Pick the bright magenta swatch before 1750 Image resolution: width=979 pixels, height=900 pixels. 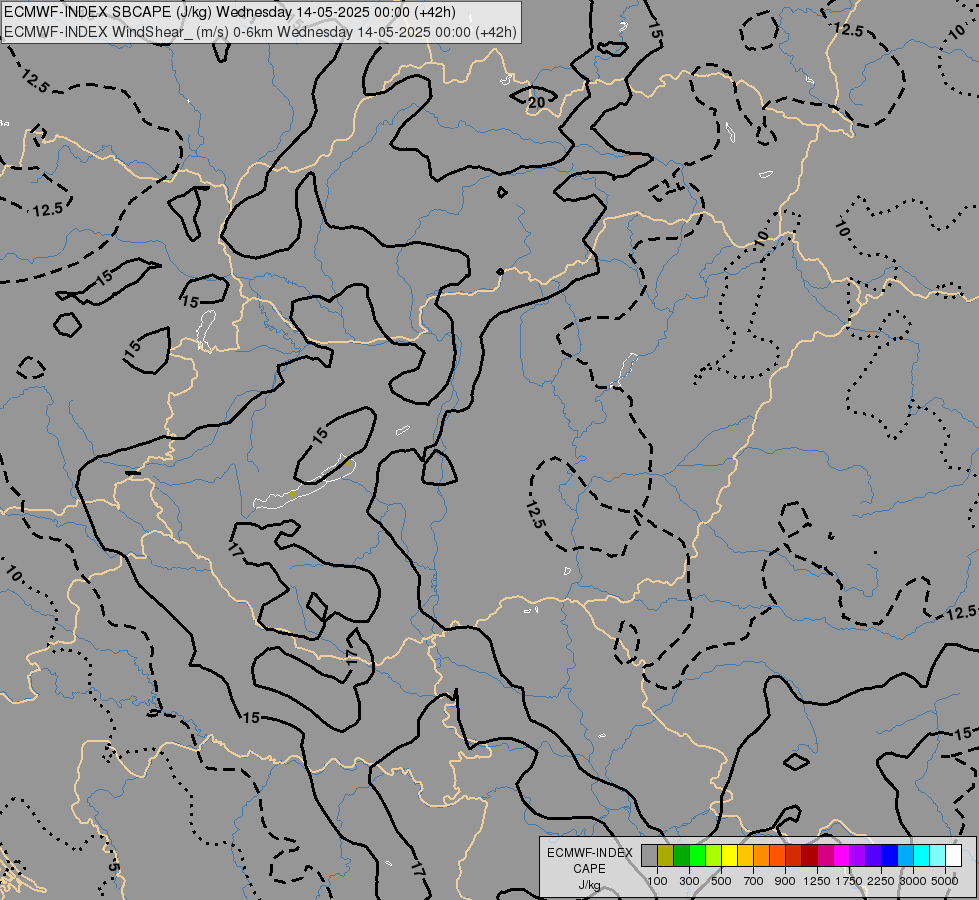coord(842,856)
